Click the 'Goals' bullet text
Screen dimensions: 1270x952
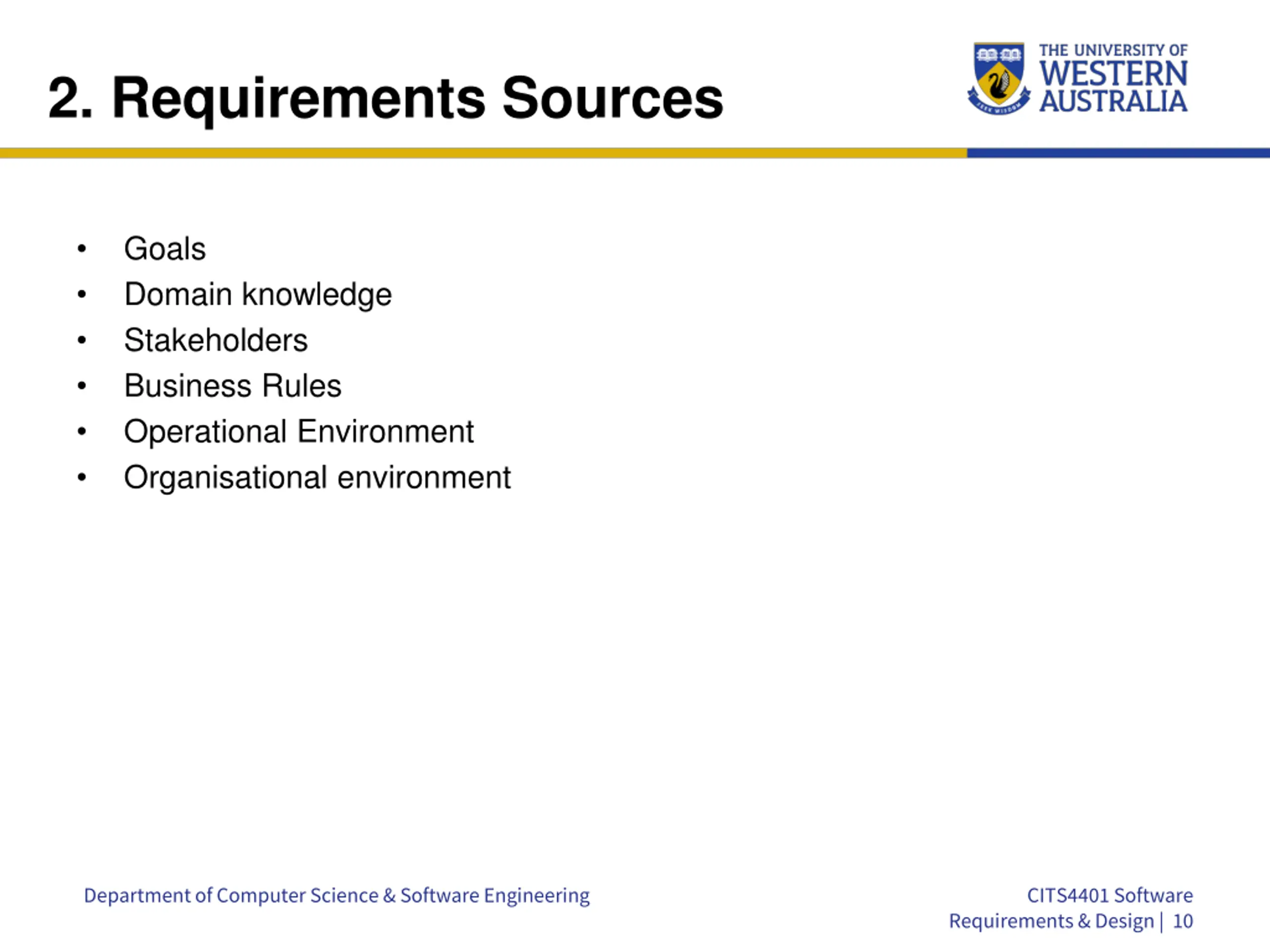pyautogui.click(x=165, y=248)
